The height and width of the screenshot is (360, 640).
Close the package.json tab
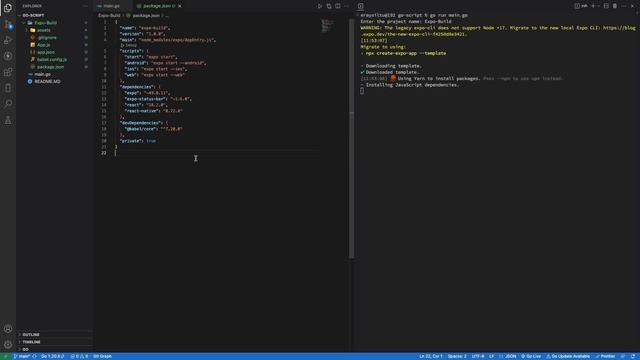tap(180, 6)
